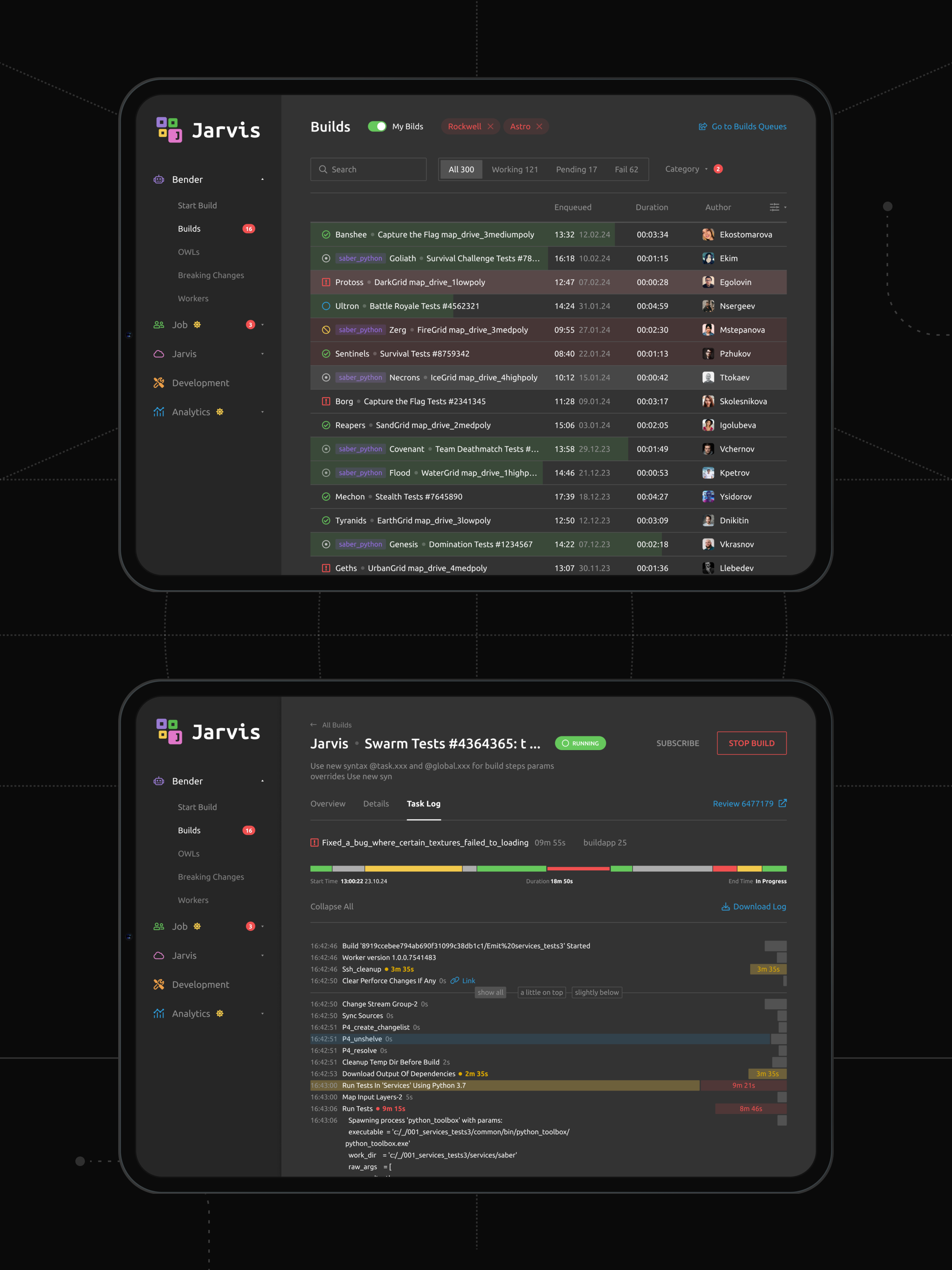Switch to the Working 121 tab

click(x=514, y=169)
